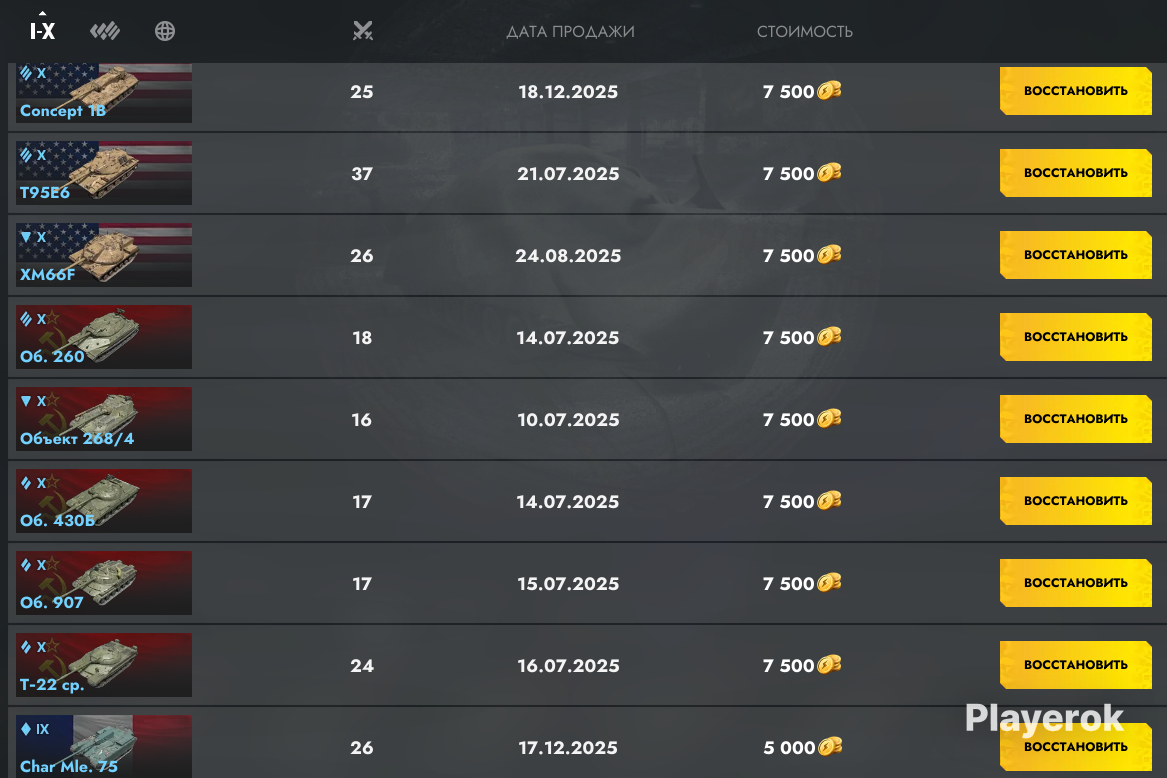Sort by battles crossed swords icon
The height and width of the screenshot is (778, 1167).
[362, 31]
